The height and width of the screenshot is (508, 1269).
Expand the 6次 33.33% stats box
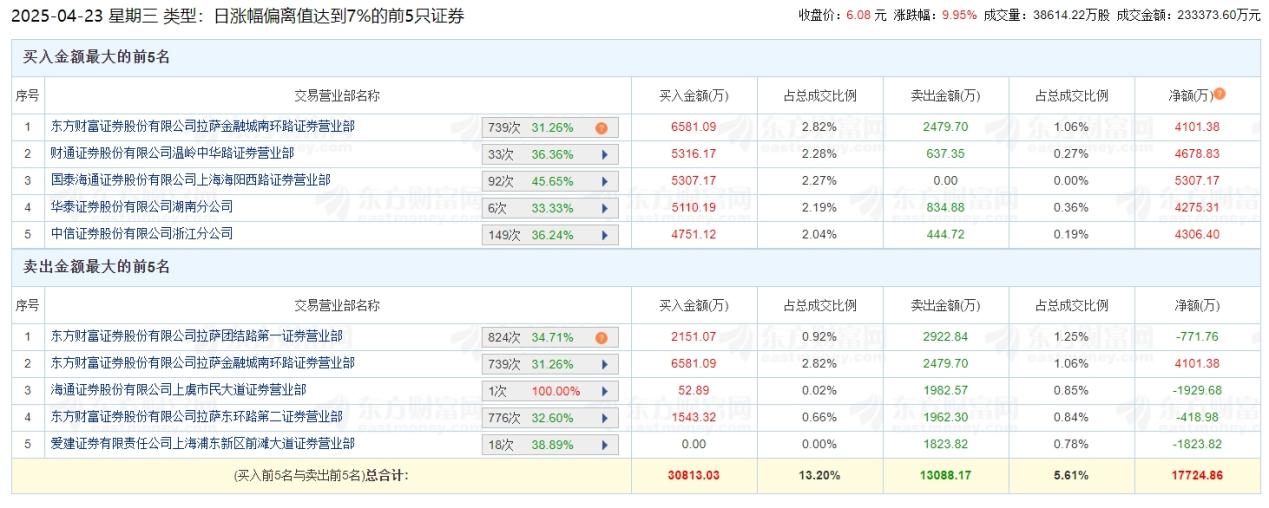point(550,208)
